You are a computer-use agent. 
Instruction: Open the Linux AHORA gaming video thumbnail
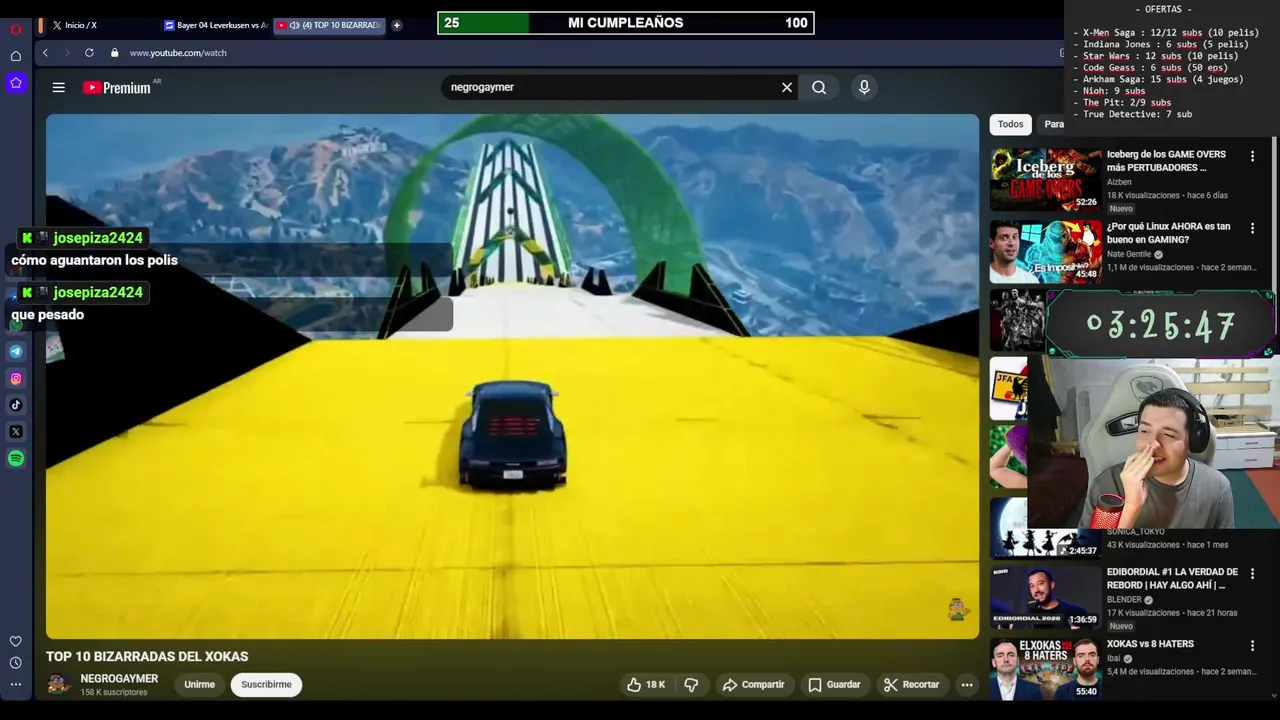1045,252
